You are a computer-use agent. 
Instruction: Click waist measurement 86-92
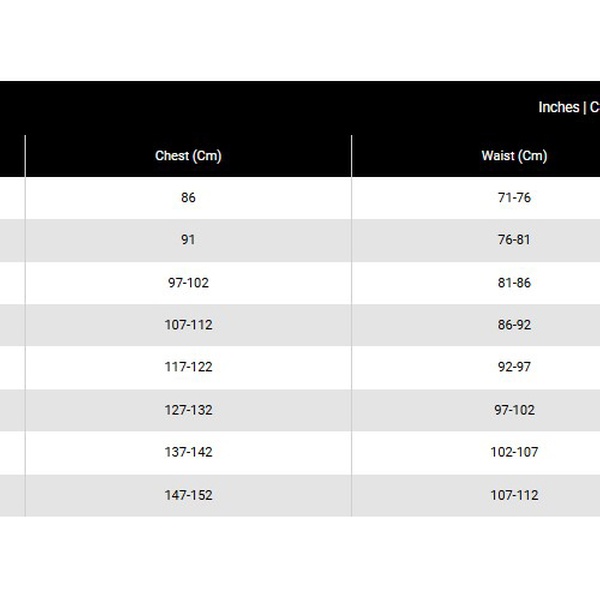point(514,325)
